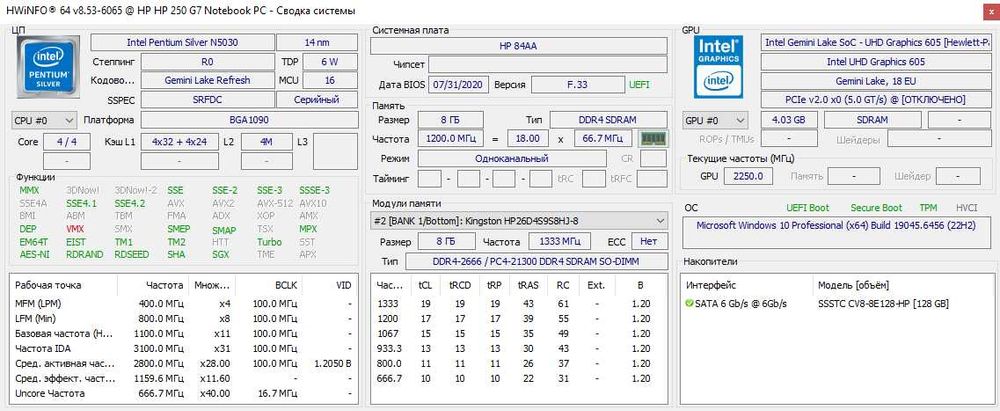Click the Gemini Lake Refresh codename field

tap(207, 80)
